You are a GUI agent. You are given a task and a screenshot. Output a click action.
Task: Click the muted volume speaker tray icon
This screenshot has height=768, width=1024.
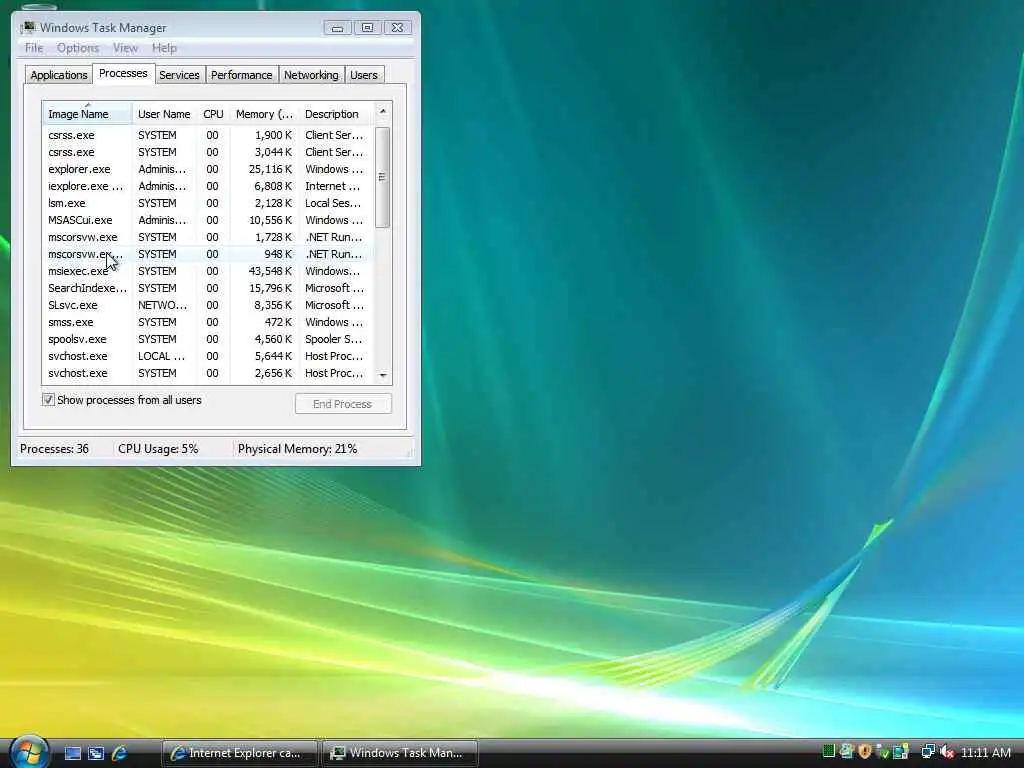click(x=946, y=752)
